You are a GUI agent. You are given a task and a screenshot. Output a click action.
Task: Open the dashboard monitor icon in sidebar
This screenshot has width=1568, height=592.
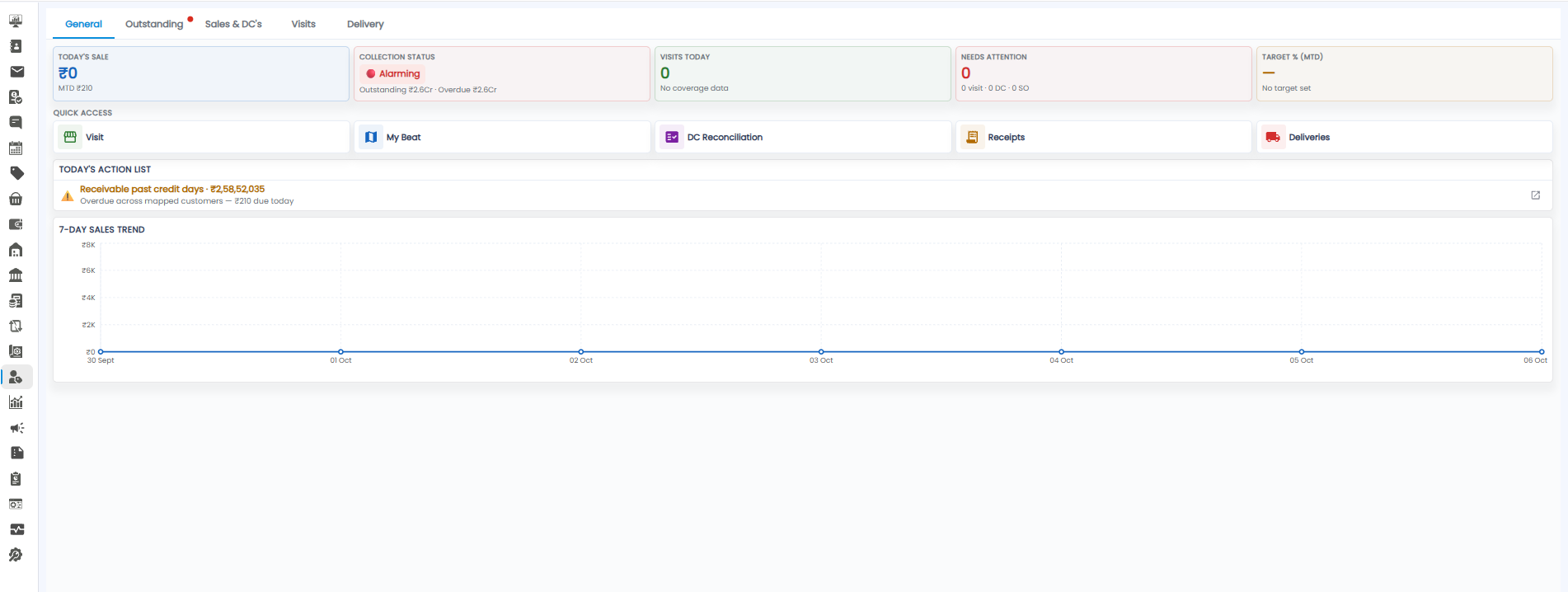tap(16, 21)
